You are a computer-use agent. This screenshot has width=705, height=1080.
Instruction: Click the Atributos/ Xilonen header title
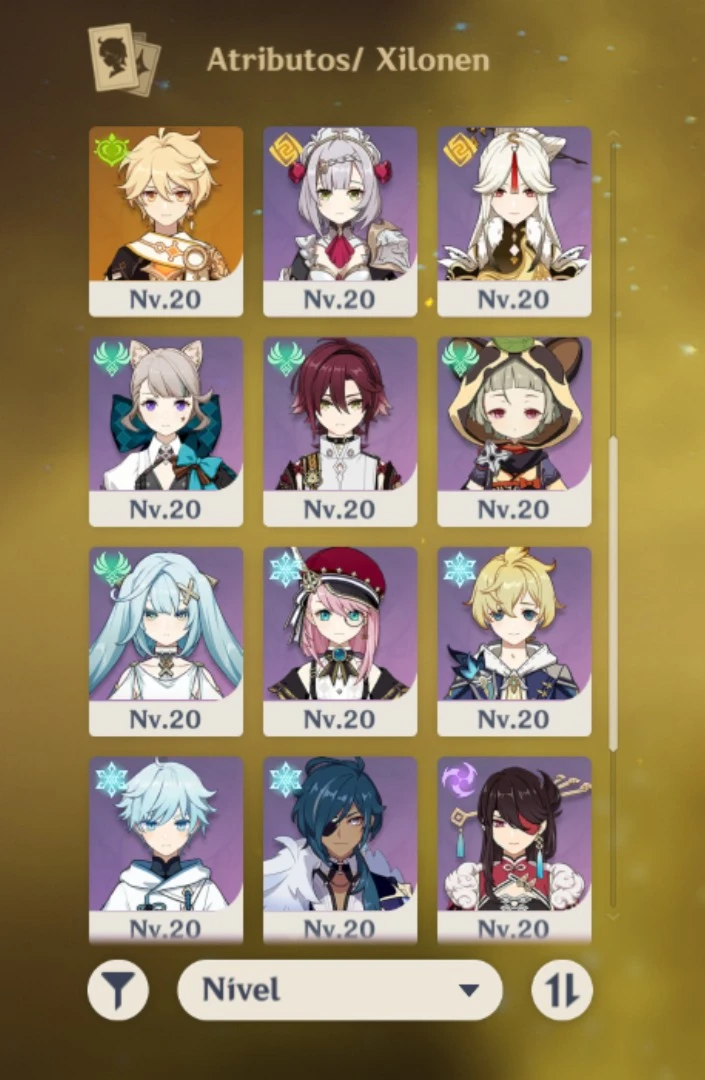(x=348, y=60)
